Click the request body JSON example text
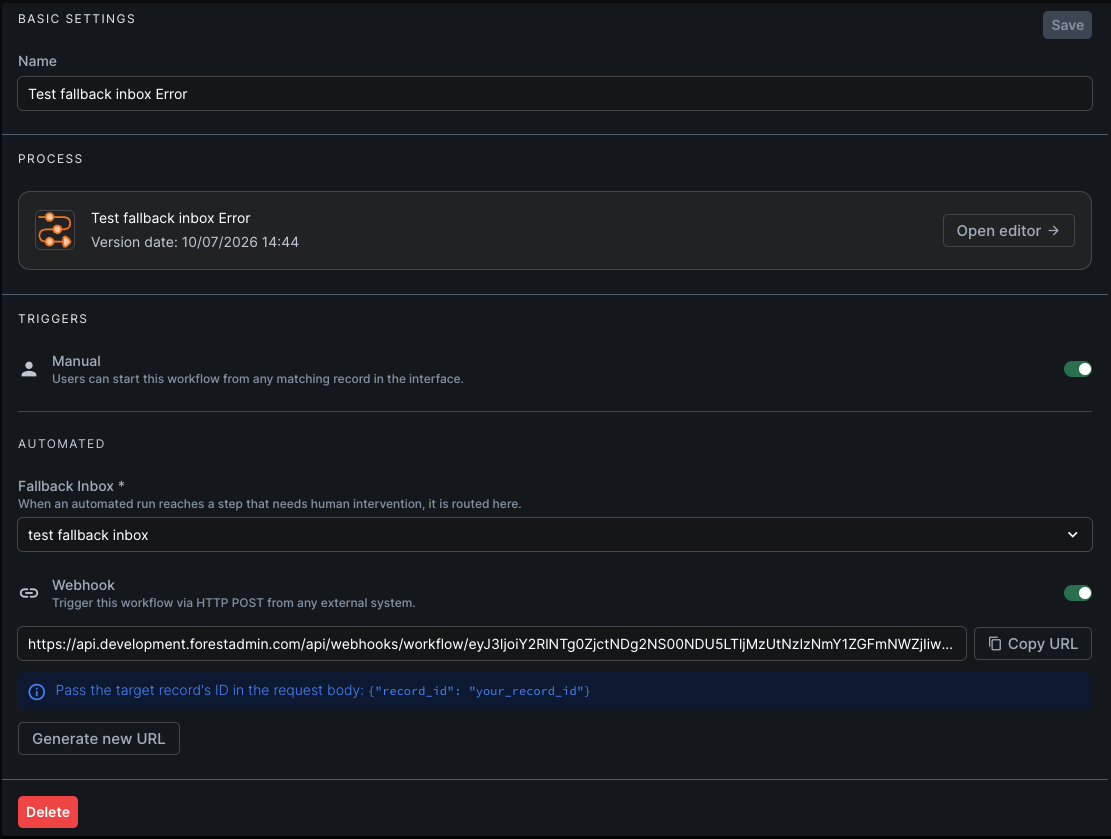This screenshot has width=1111, height=839. pos(479,691)
